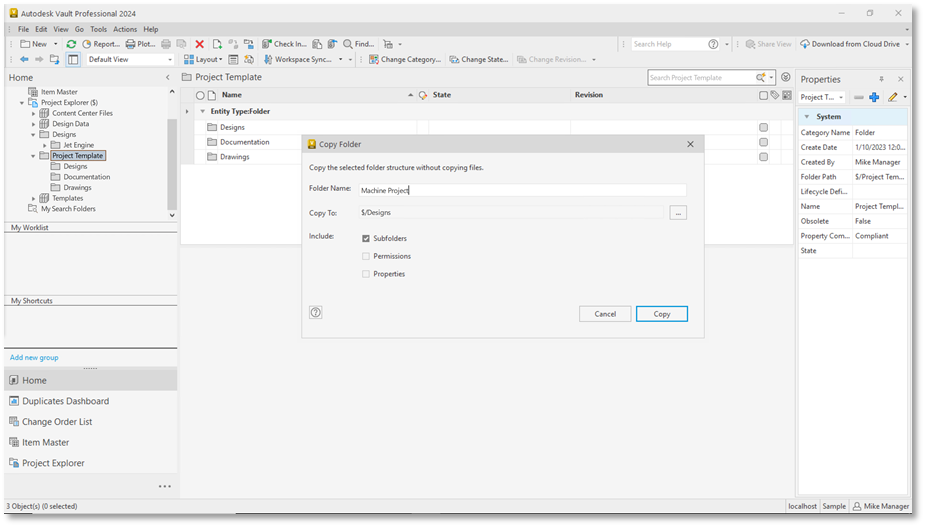Click the red X delete icon

point(199,44)
